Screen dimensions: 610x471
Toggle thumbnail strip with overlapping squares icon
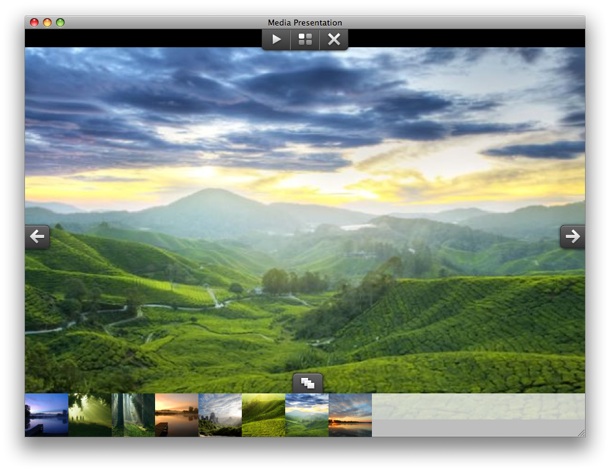[x=307, y=383]
